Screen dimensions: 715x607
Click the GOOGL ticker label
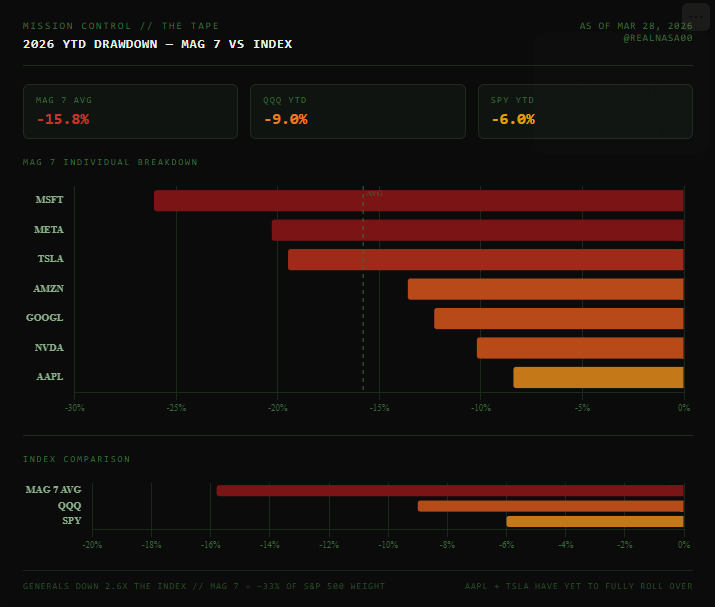[x=45, y=317]
